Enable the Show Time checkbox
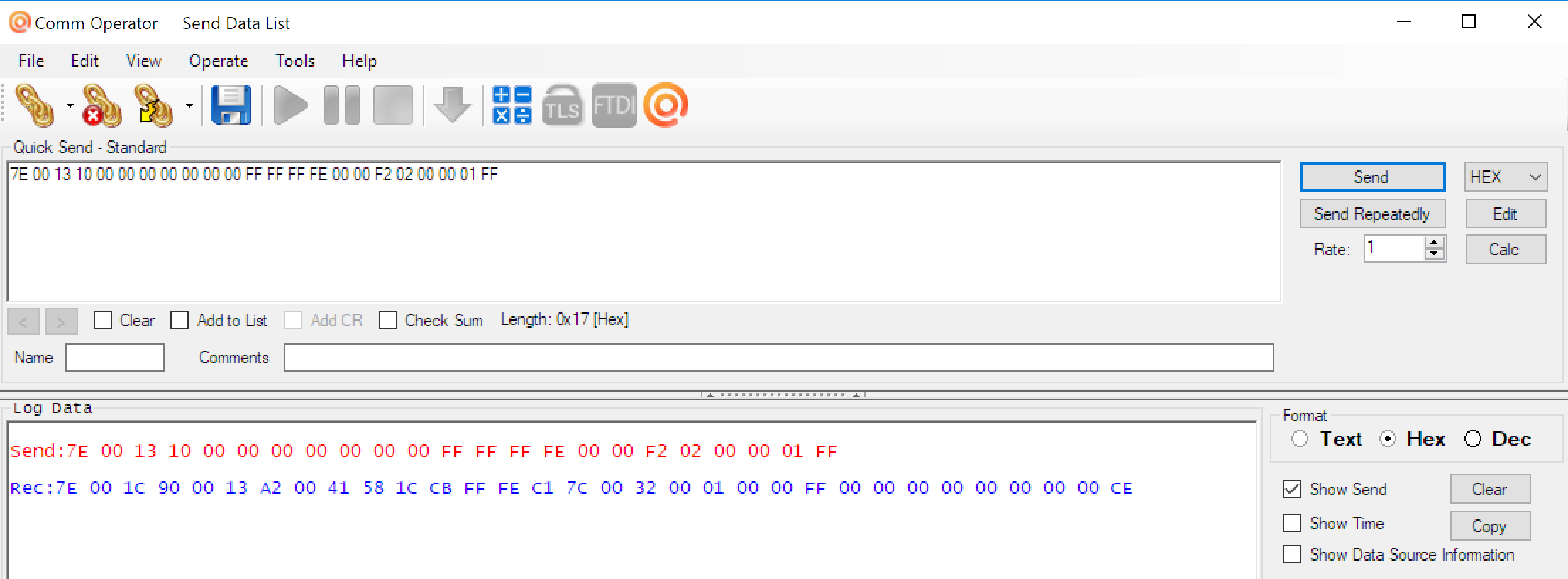The image size is (1568, 579). pyautogui.click(x=1292, y=523)
